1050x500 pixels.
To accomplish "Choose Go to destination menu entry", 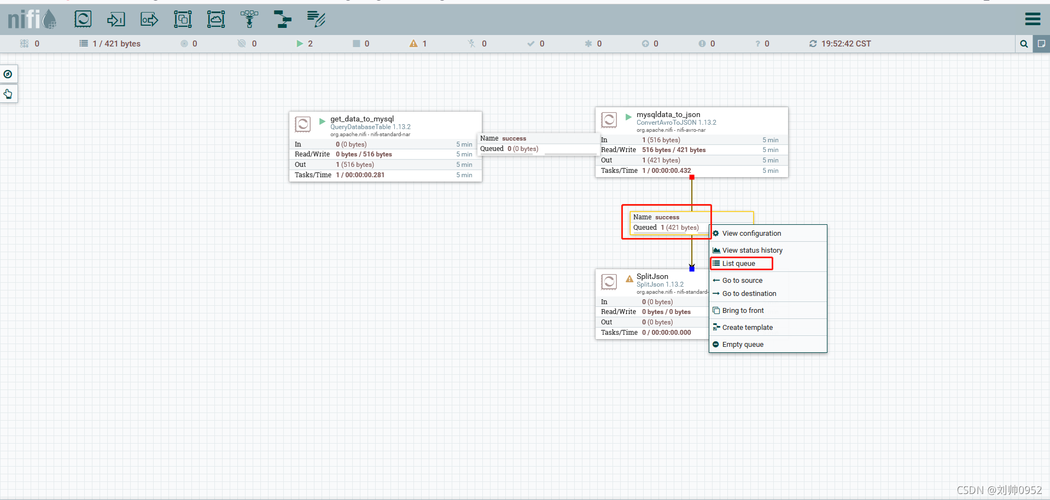I will tap(768, 294).
